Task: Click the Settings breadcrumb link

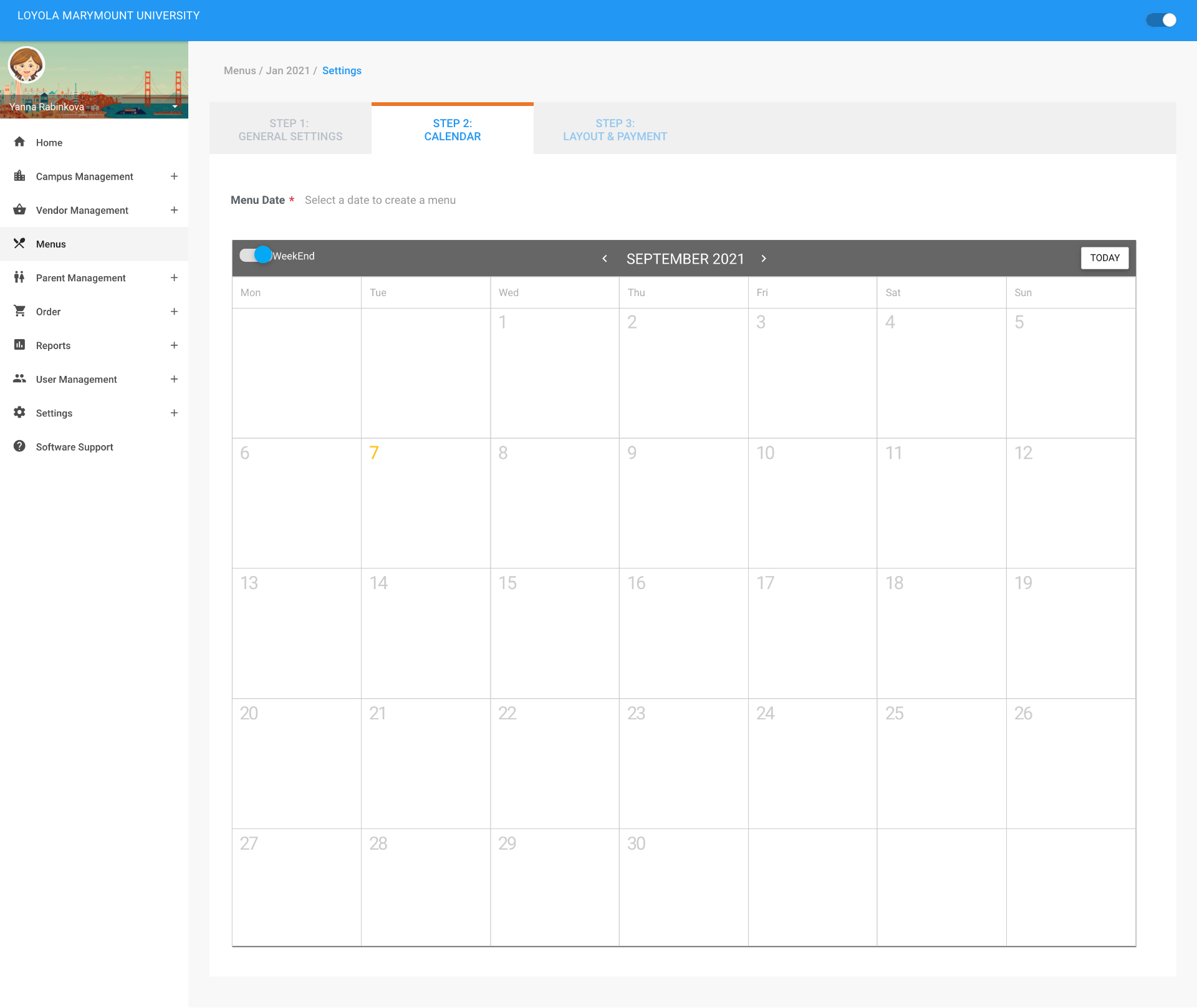Action: point(342,70)
